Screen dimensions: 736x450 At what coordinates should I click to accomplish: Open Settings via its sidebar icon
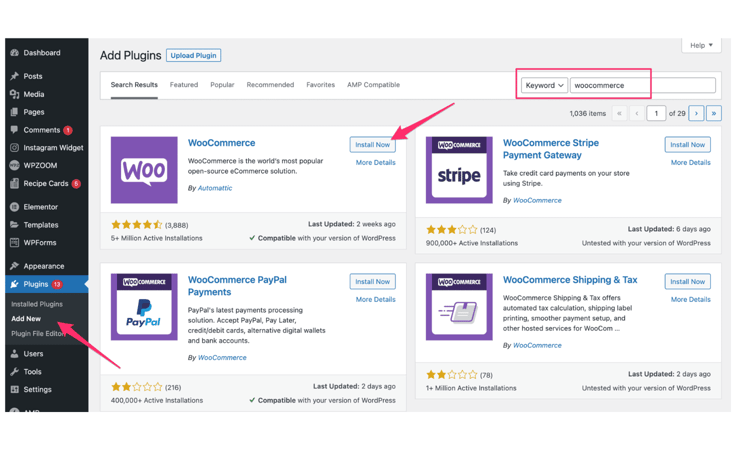point(14,390)
